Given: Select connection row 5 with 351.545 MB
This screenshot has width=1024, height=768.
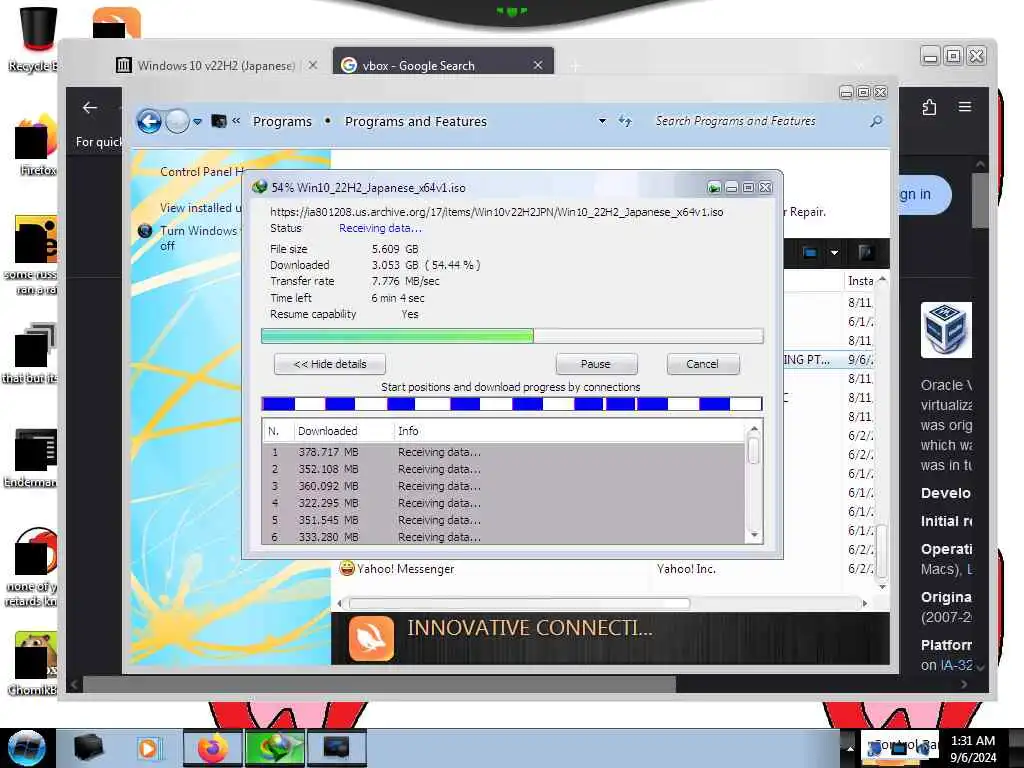Looking at the screenshot, I should (504, 520).
